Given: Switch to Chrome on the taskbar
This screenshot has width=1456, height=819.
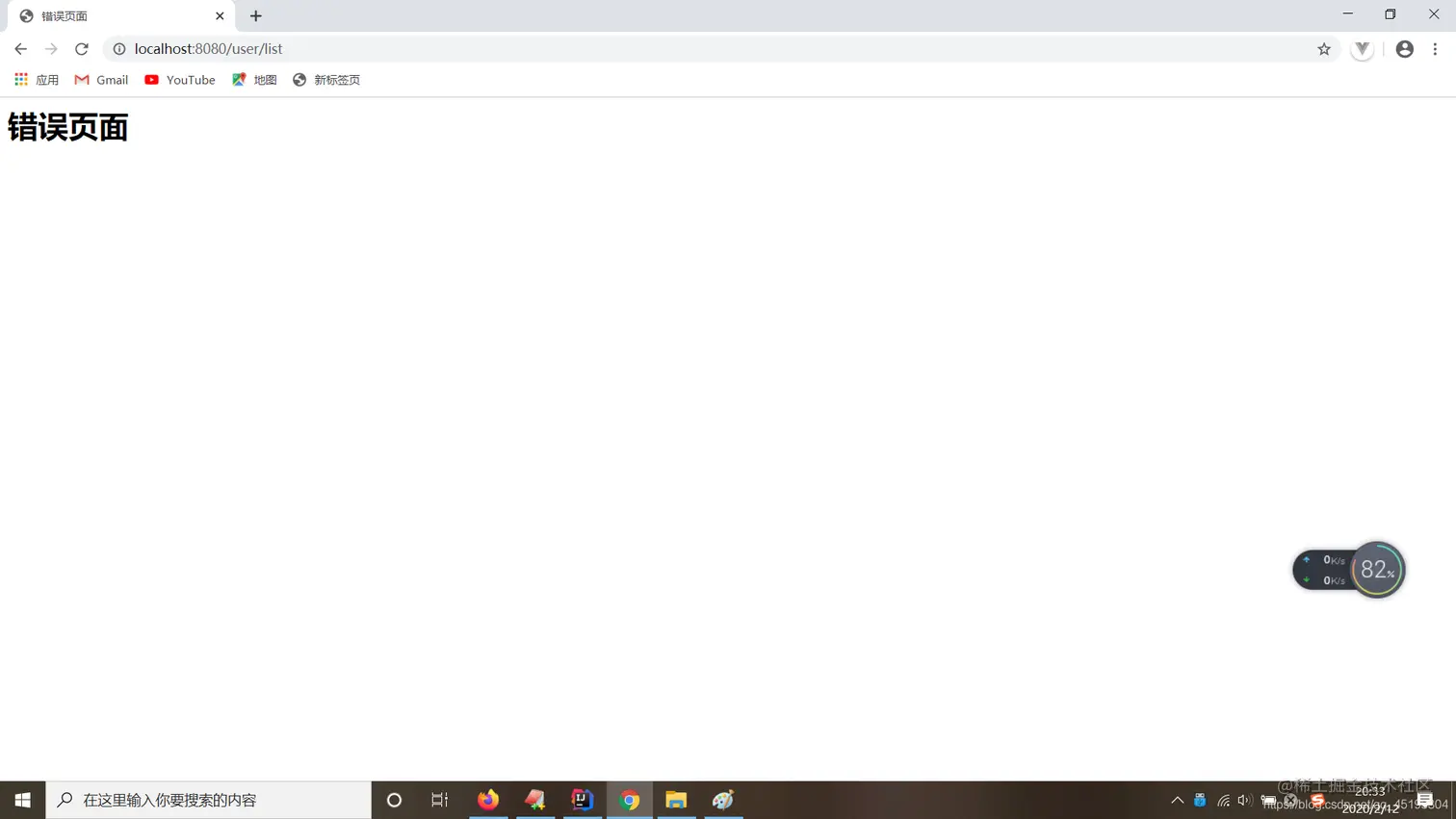Looking at the screenshot, I should pyautogui.click(x=630, y=800).
